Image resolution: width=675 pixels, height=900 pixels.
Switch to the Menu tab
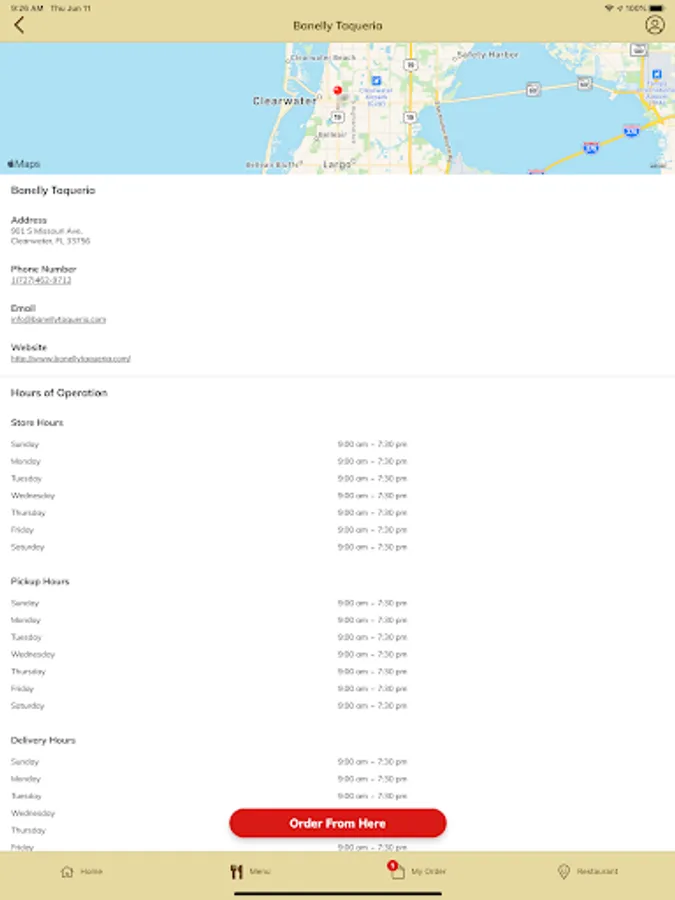coord(250,871)
